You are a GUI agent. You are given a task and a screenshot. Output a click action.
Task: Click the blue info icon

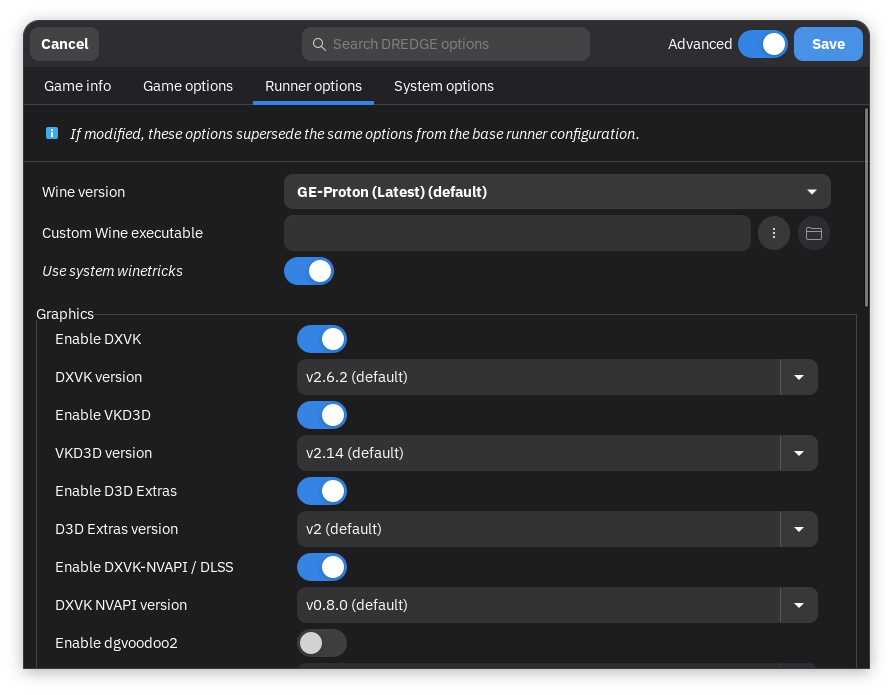[x=51, y=133]
